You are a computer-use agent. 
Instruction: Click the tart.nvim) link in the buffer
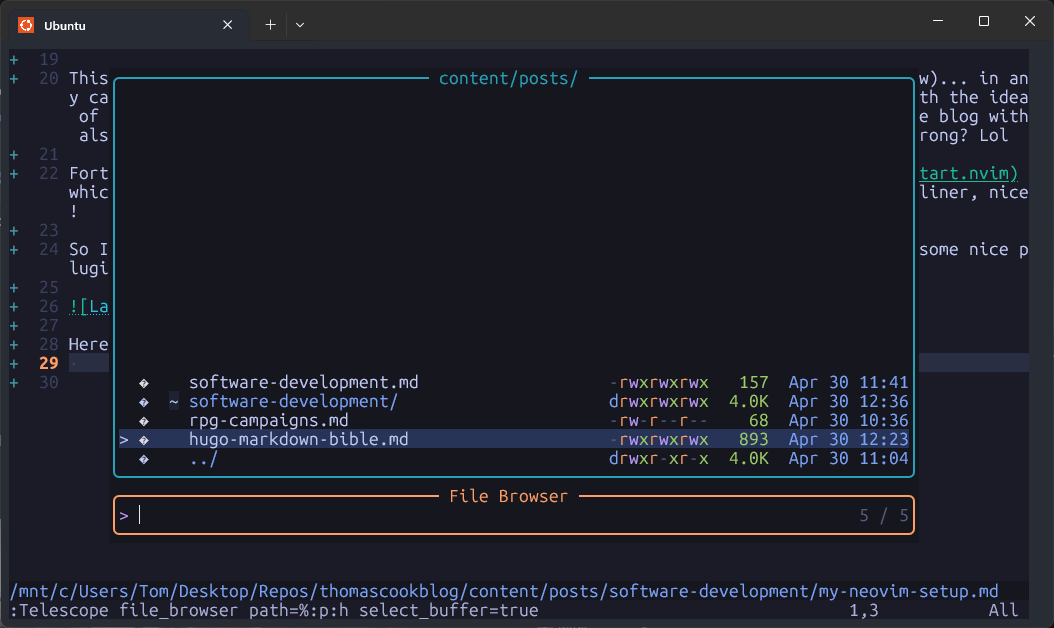tap(969, 173)
